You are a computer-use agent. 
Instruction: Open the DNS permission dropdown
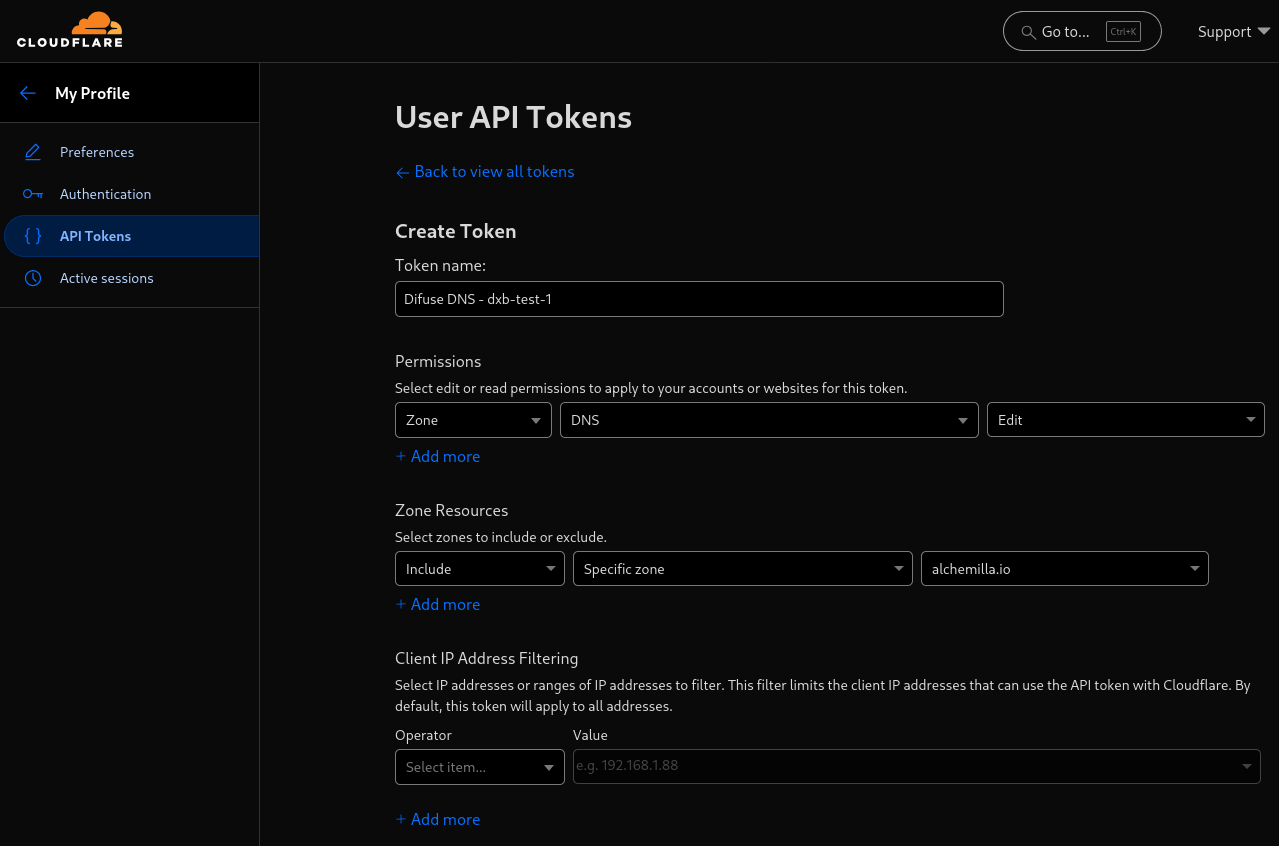(769, 420)
